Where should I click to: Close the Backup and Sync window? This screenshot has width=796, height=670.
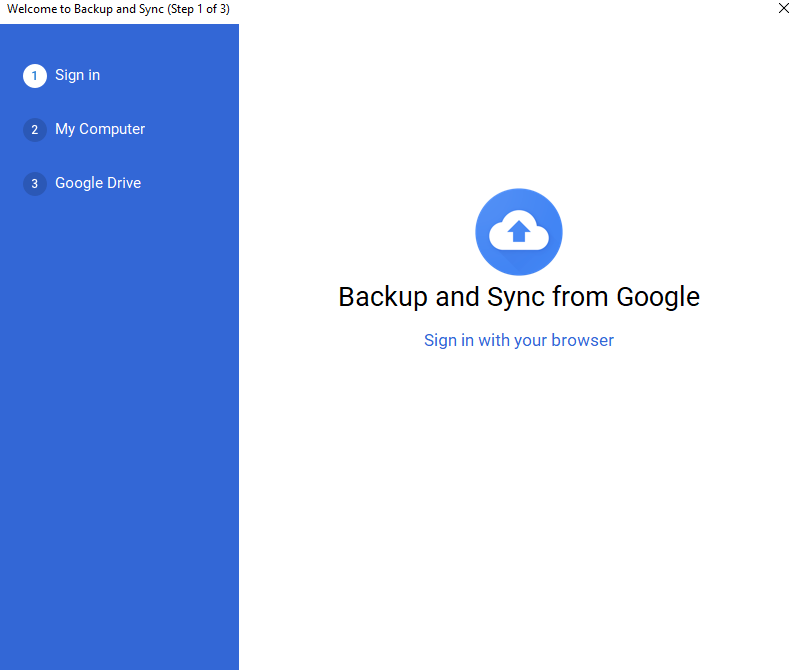point(783,8)
